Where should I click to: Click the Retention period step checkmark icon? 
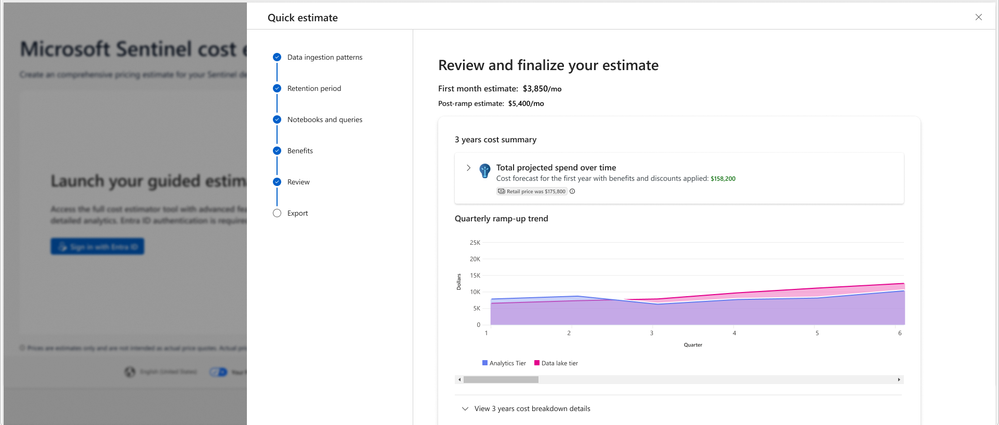(277, 88)
